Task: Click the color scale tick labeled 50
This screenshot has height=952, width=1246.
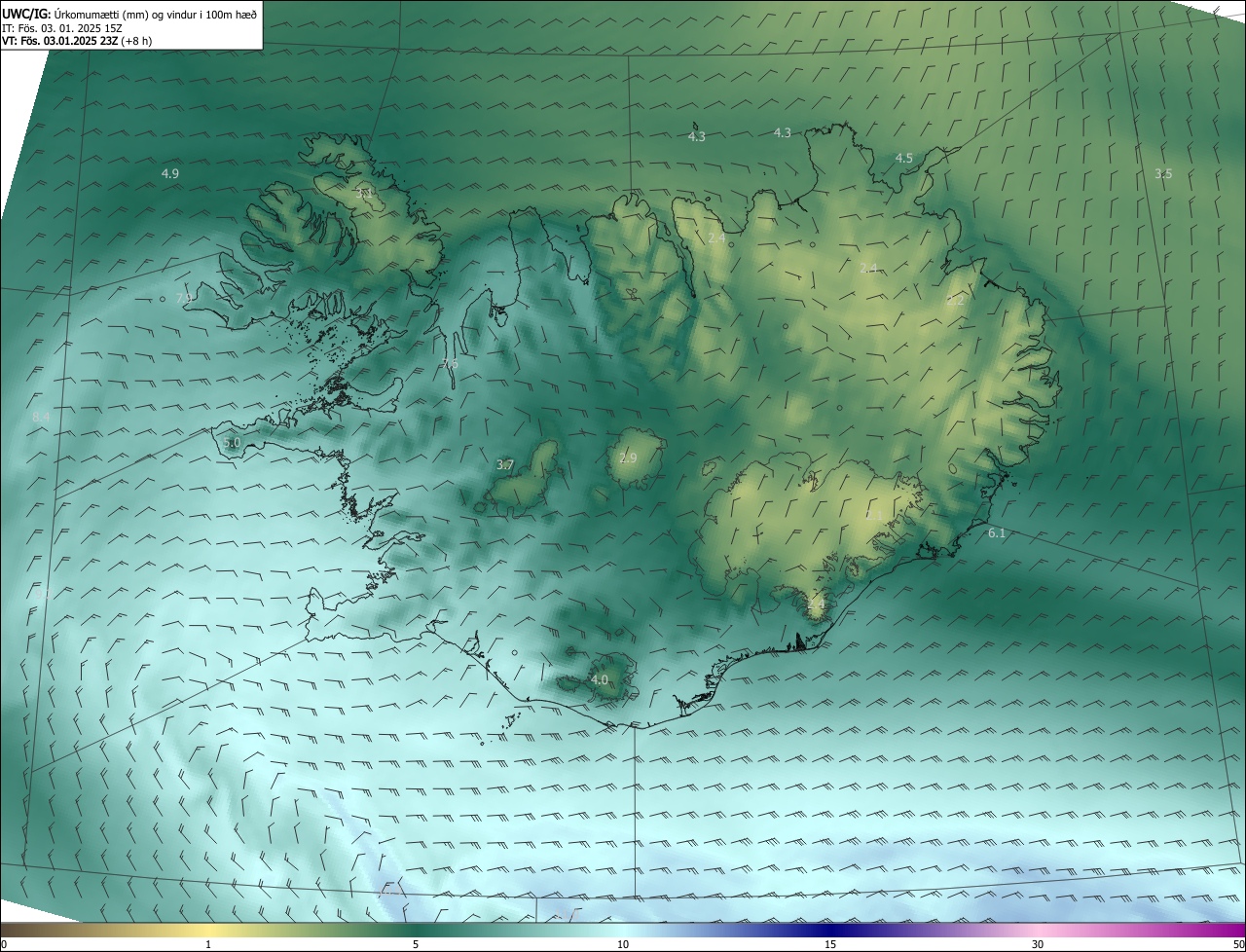Action: [x=1238, y=944]
